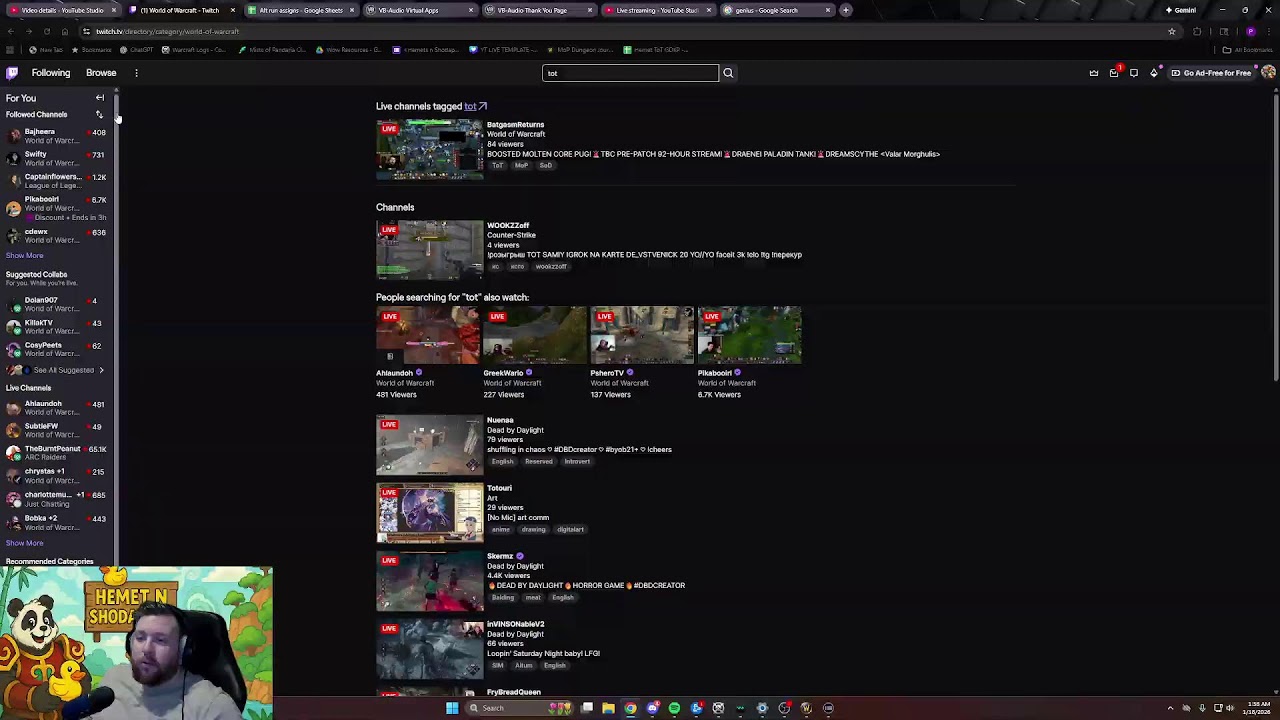
Task: Open Nuenaa Dead by Daylight thumbnail
Action: [x=430, y=445]
